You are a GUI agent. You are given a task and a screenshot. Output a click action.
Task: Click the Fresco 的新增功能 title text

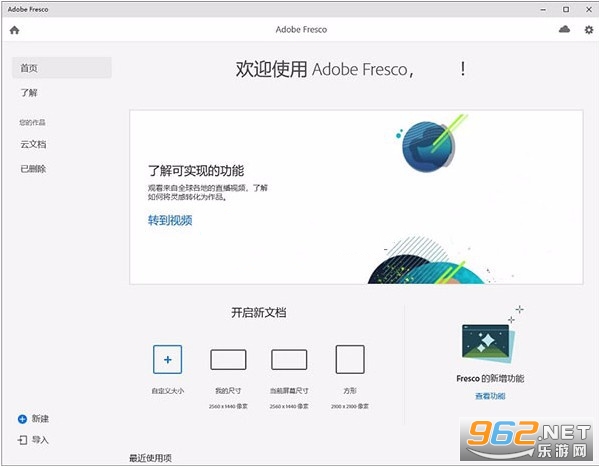[490, 378]
